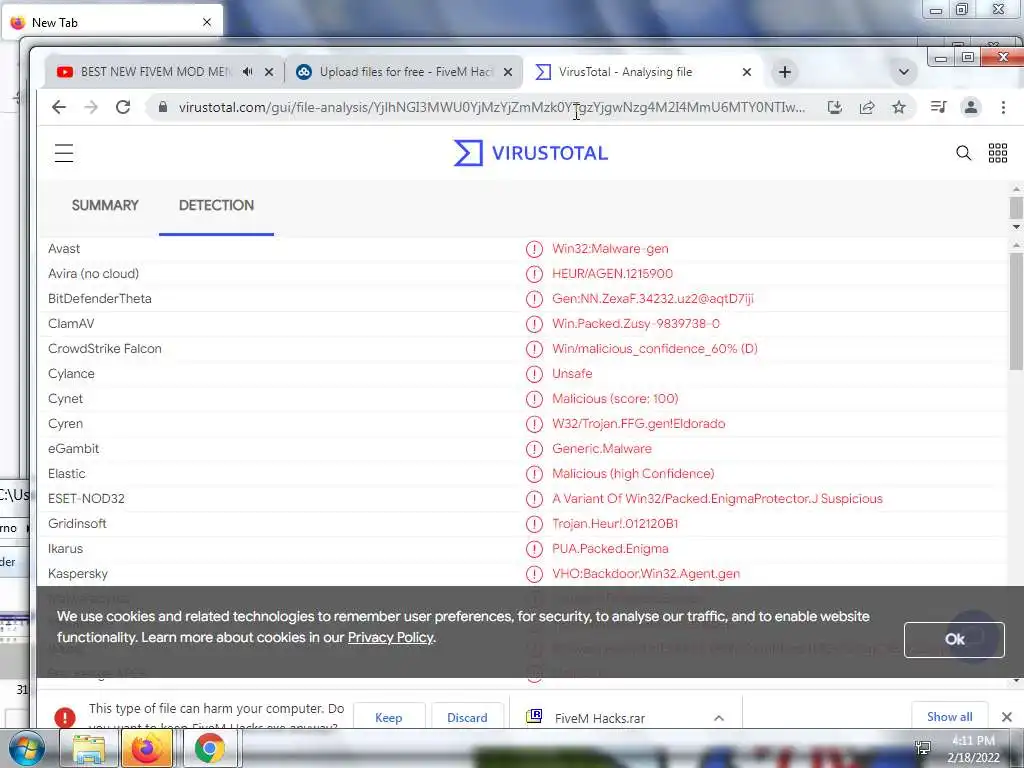
Task: Click Trojan.Heur!.012120B1 Gridinsoft detection
Action: (x=615, y=524)
